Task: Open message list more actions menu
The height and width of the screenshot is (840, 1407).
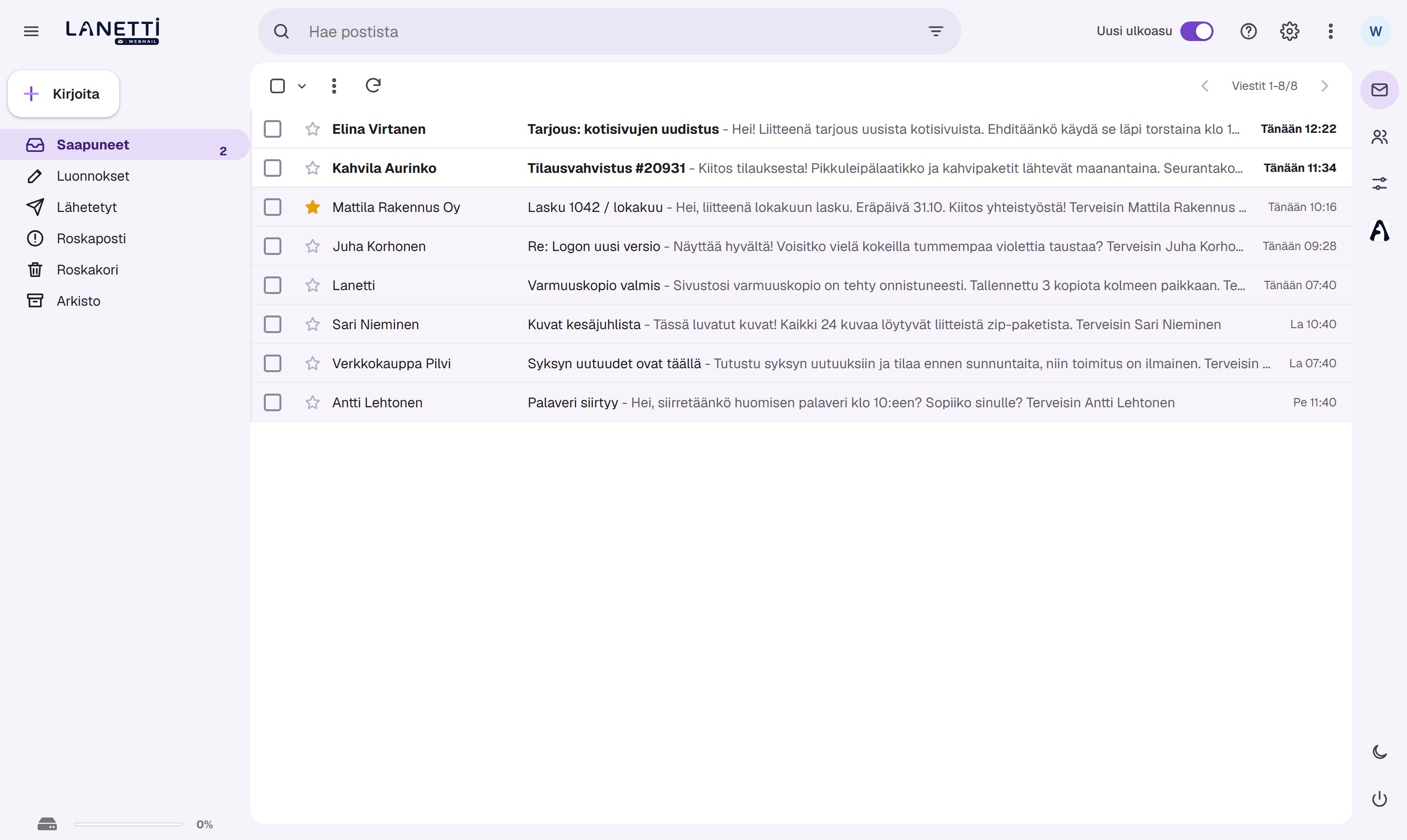Action: click(x=334, y=85)
